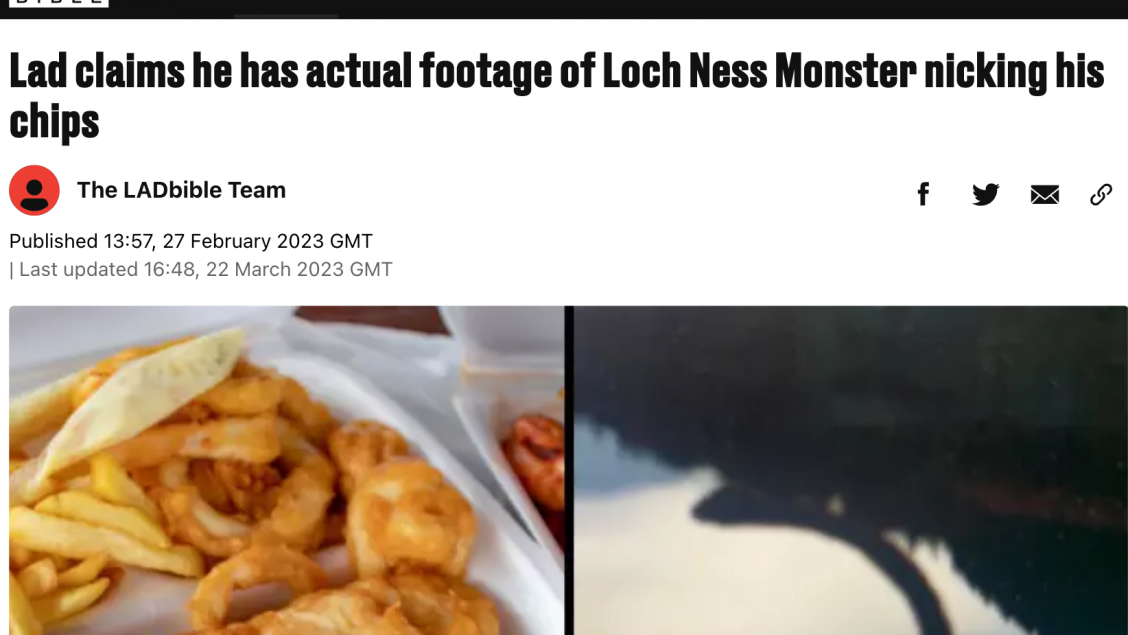Open the dark Loch Ness footage image
The image size is (1128, 635).
(x=850, y=470)
